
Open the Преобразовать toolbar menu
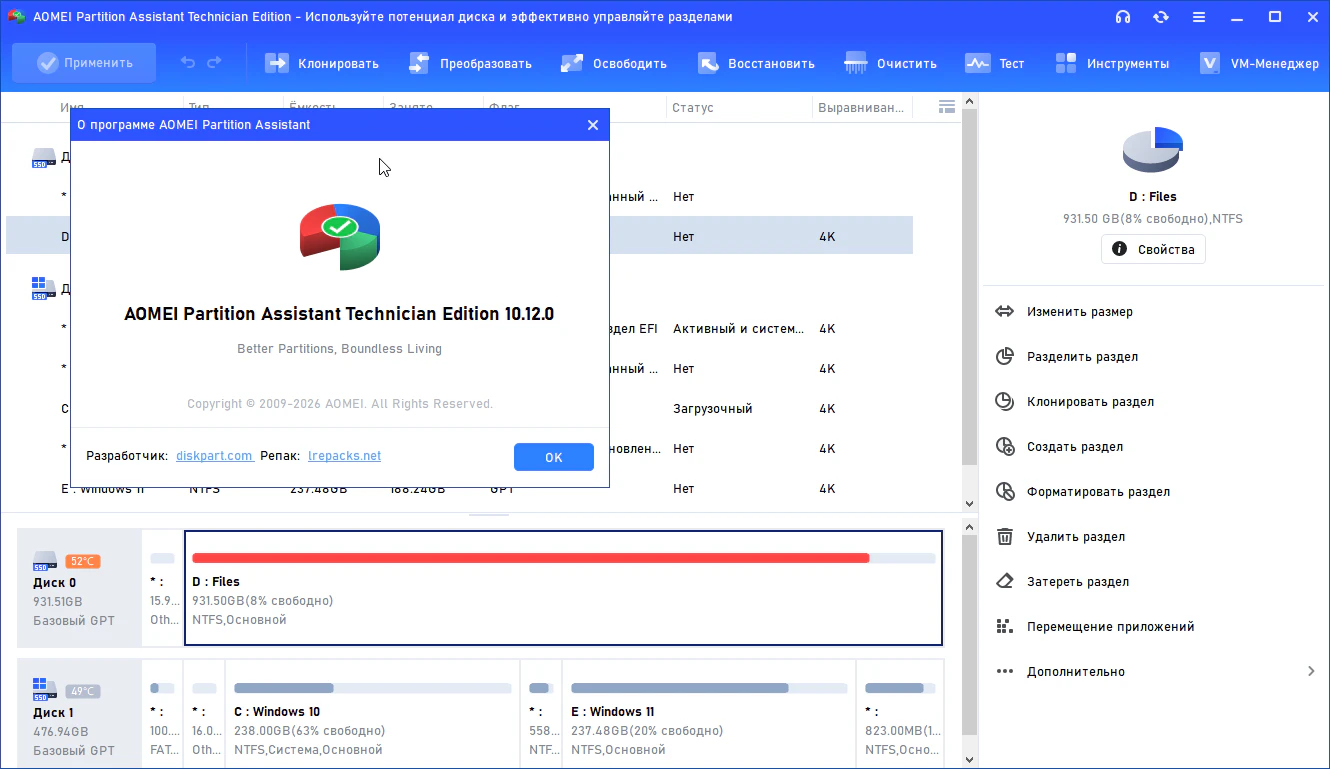pos(470,63)
